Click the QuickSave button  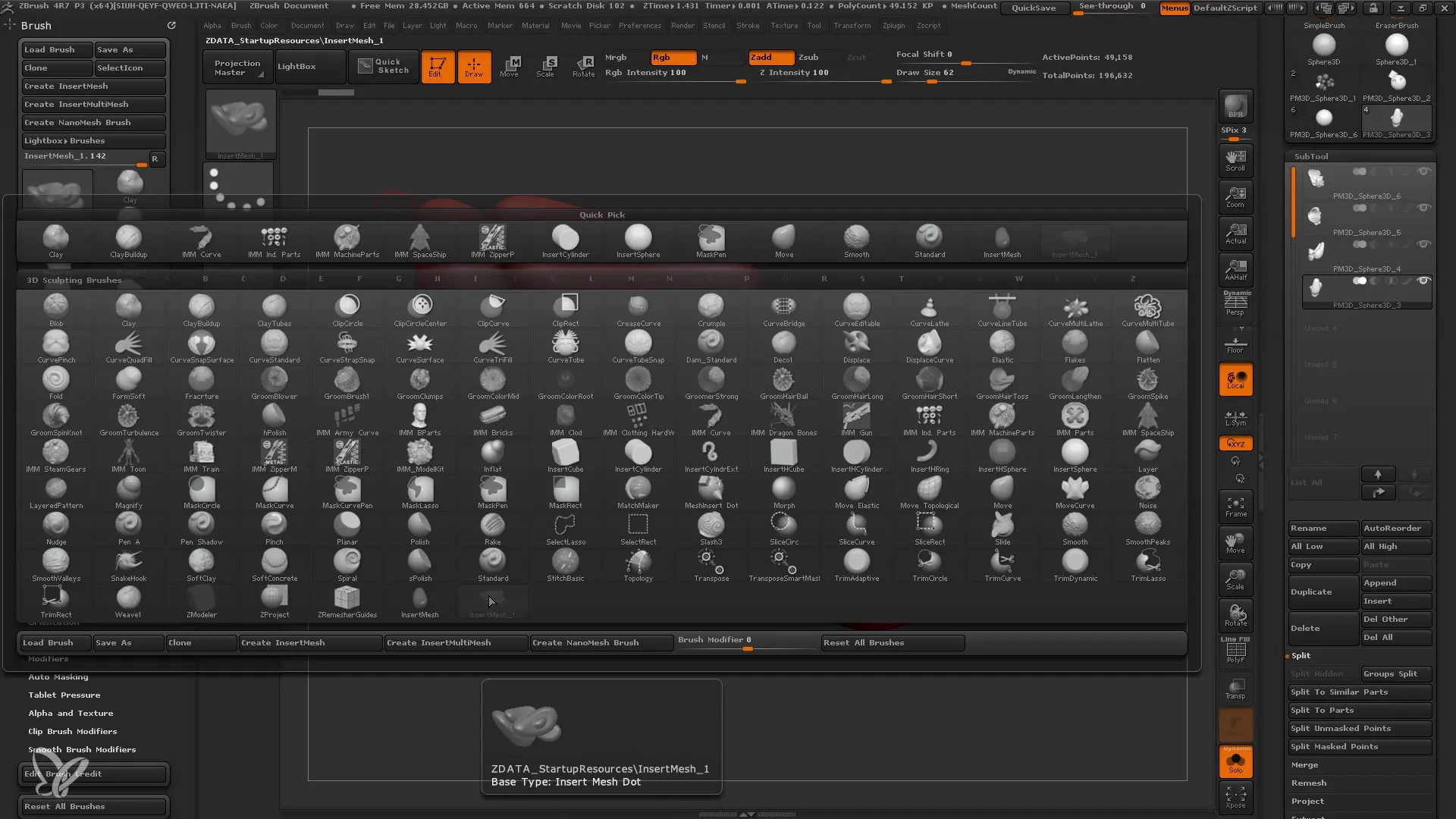click(1033, 8)
